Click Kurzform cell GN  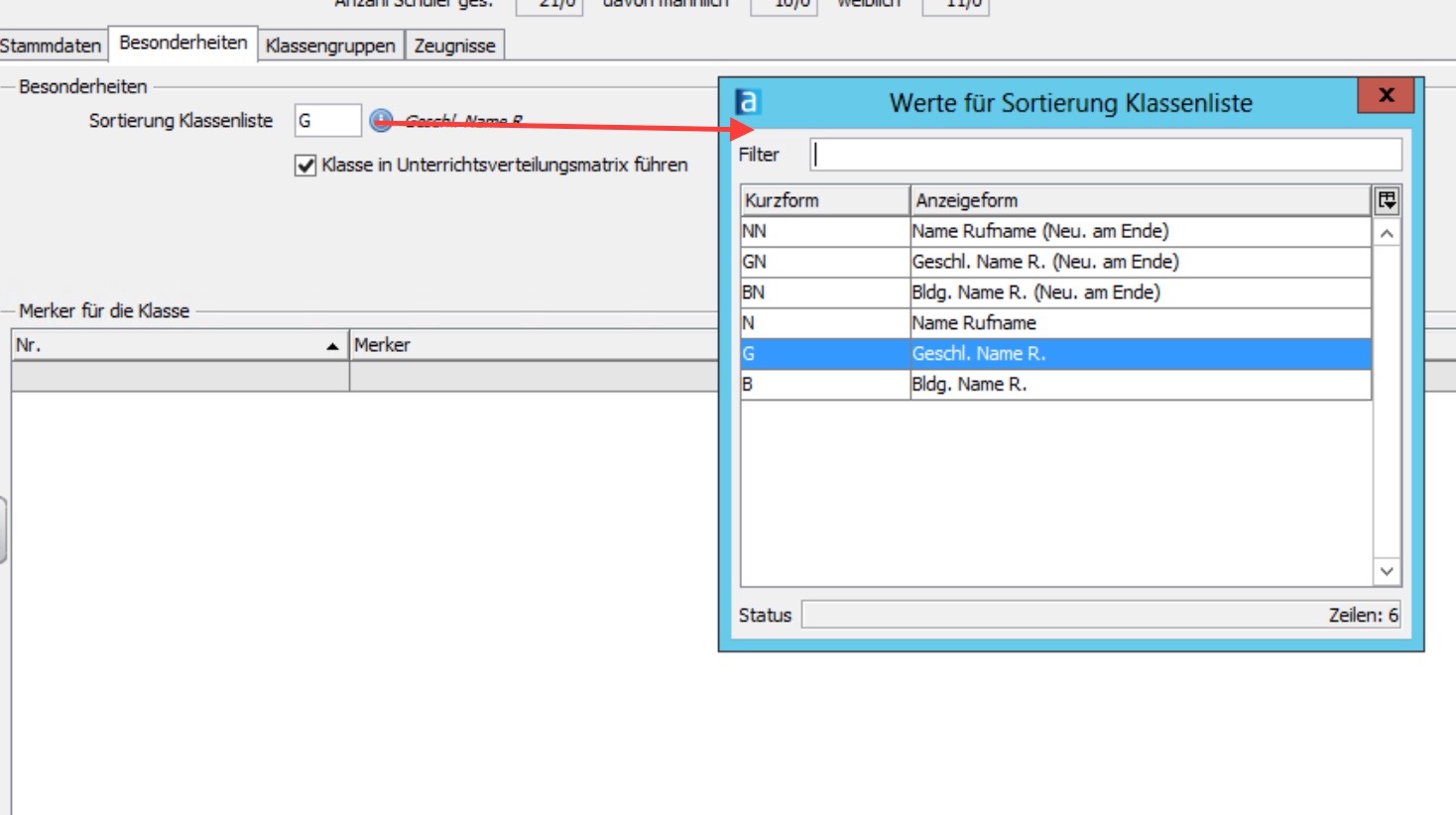[824, 262]
